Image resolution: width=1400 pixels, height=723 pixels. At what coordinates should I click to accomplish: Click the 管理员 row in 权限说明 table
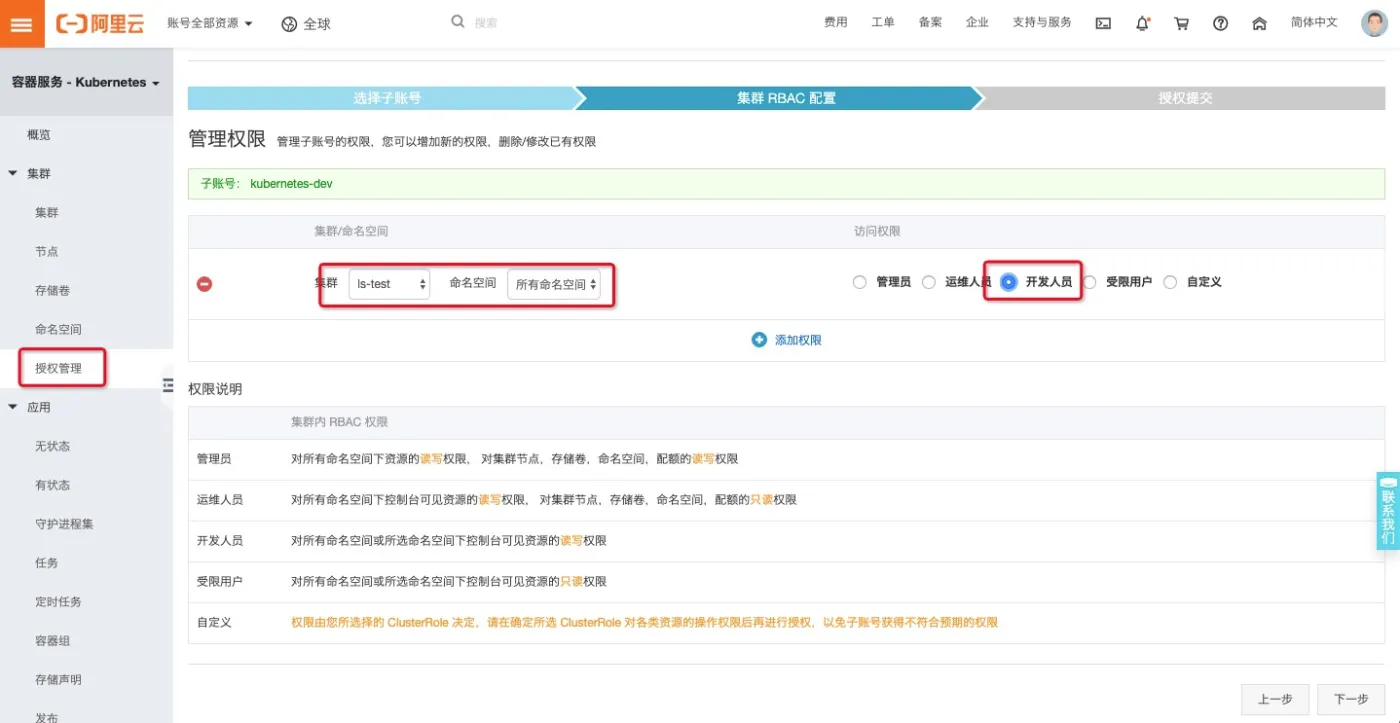[x=786, y=459]
